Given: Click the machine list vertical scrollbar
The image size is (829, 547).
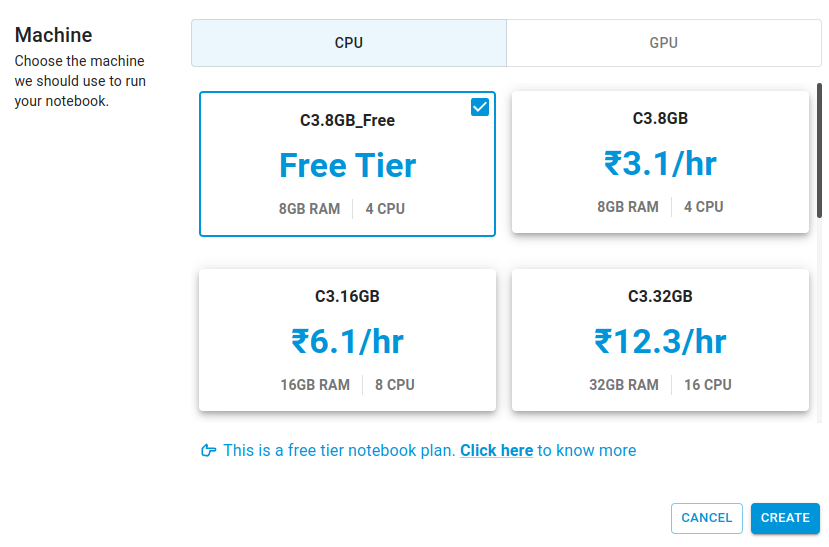Looking at the screenshot, I should point(819,151).
